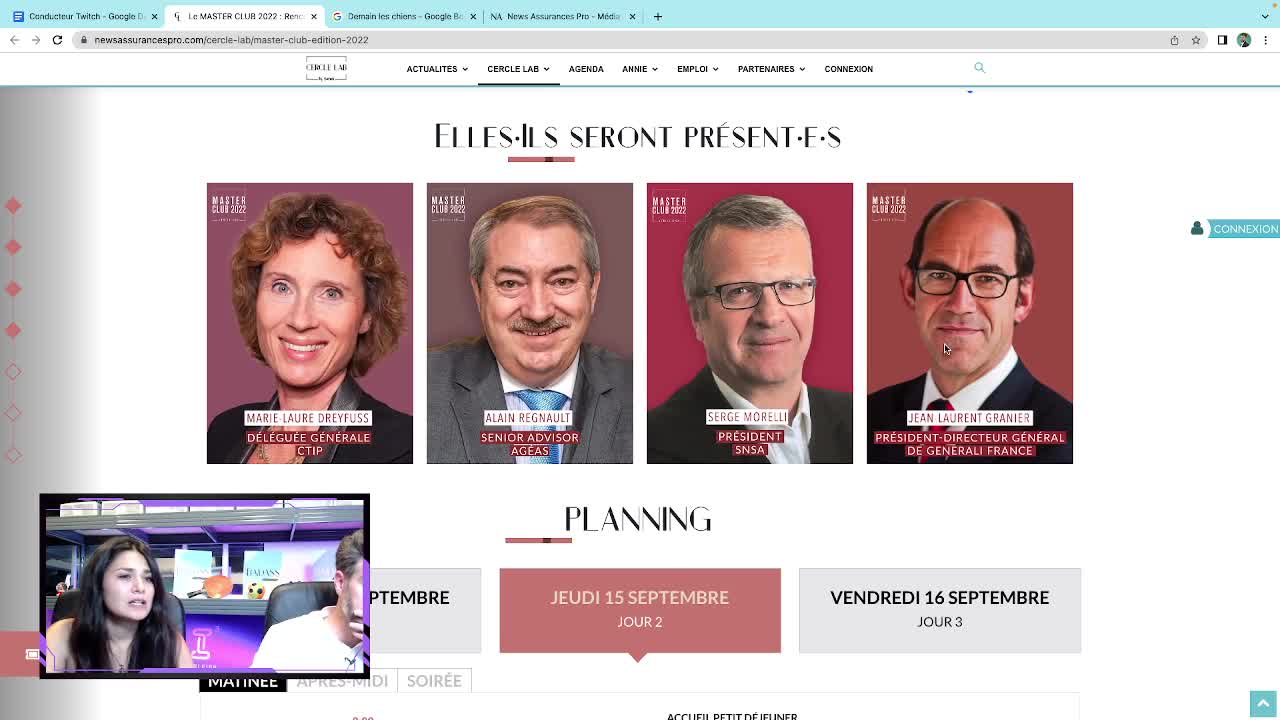The height and width of the screenshot is (720, 1280).
Task: Click the Cercle Lab logo
Action: [326, 68]
